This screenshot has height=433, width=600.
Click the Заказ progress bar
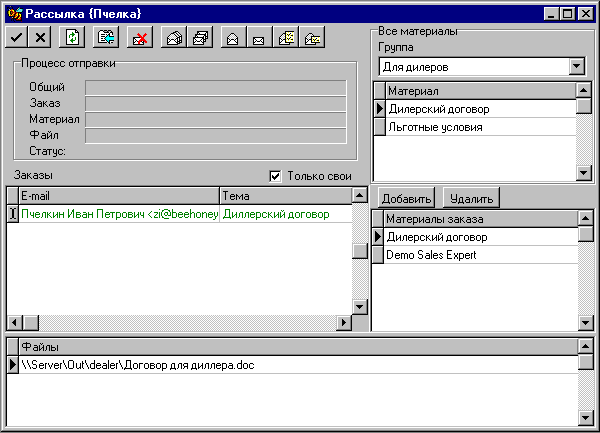click(x=216, y=104)
